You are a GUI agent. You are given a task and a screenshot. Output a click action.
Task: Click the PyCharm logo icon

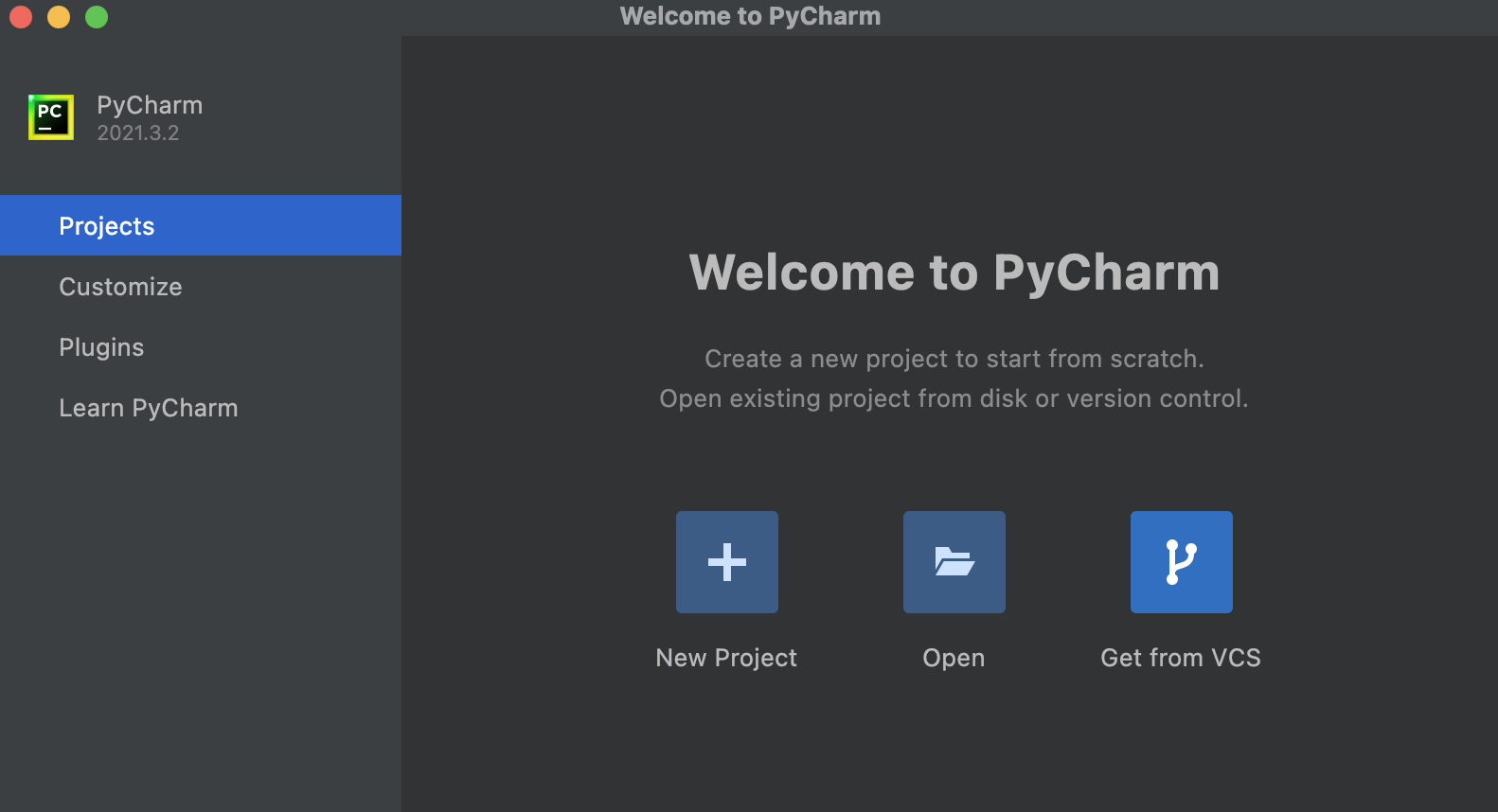[51, 117]
